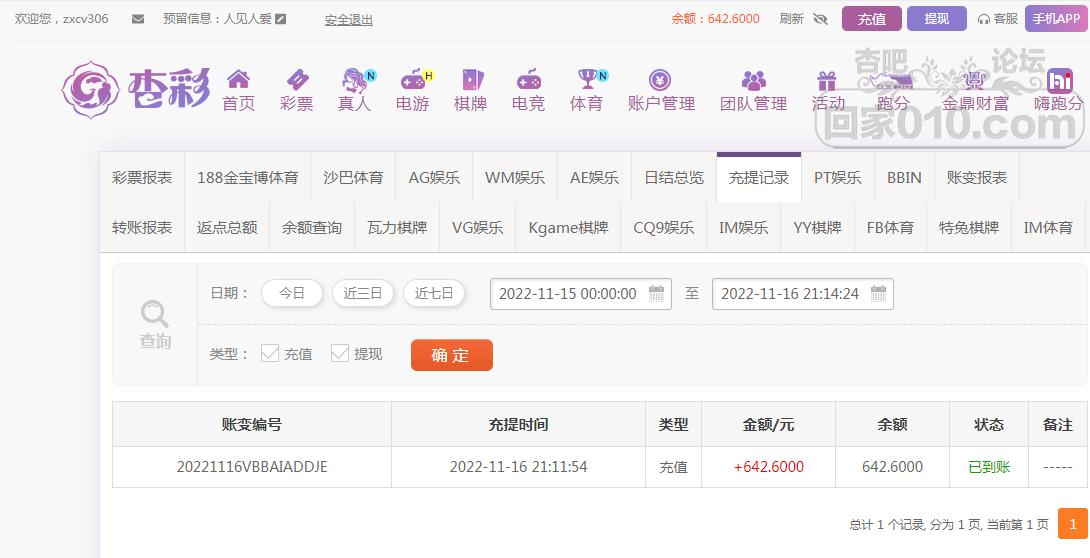Toggle the 充值 type checkbox
This screenshot has width=1090, height=558.
coord(269,353)
